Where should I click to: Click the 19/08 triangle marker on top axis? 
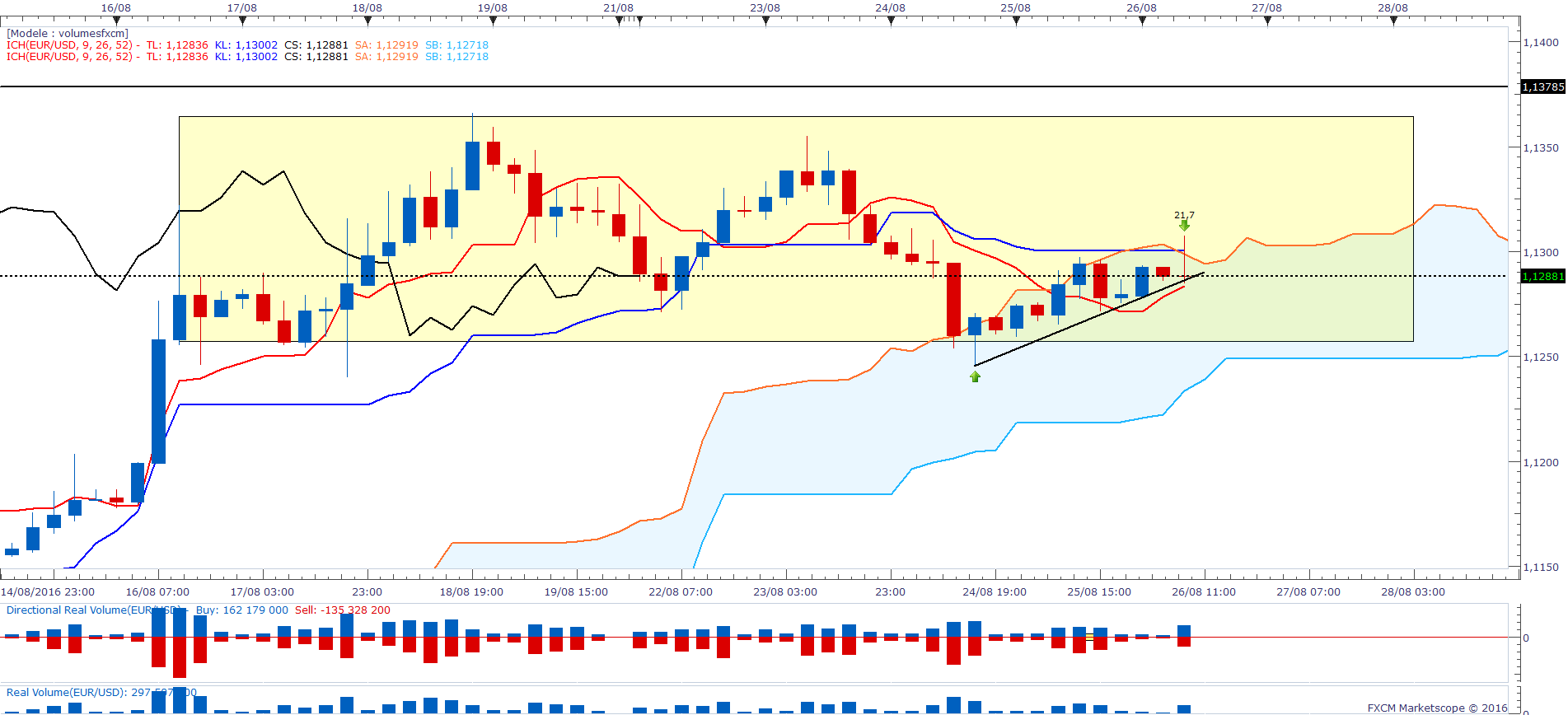tap(493, 21)
